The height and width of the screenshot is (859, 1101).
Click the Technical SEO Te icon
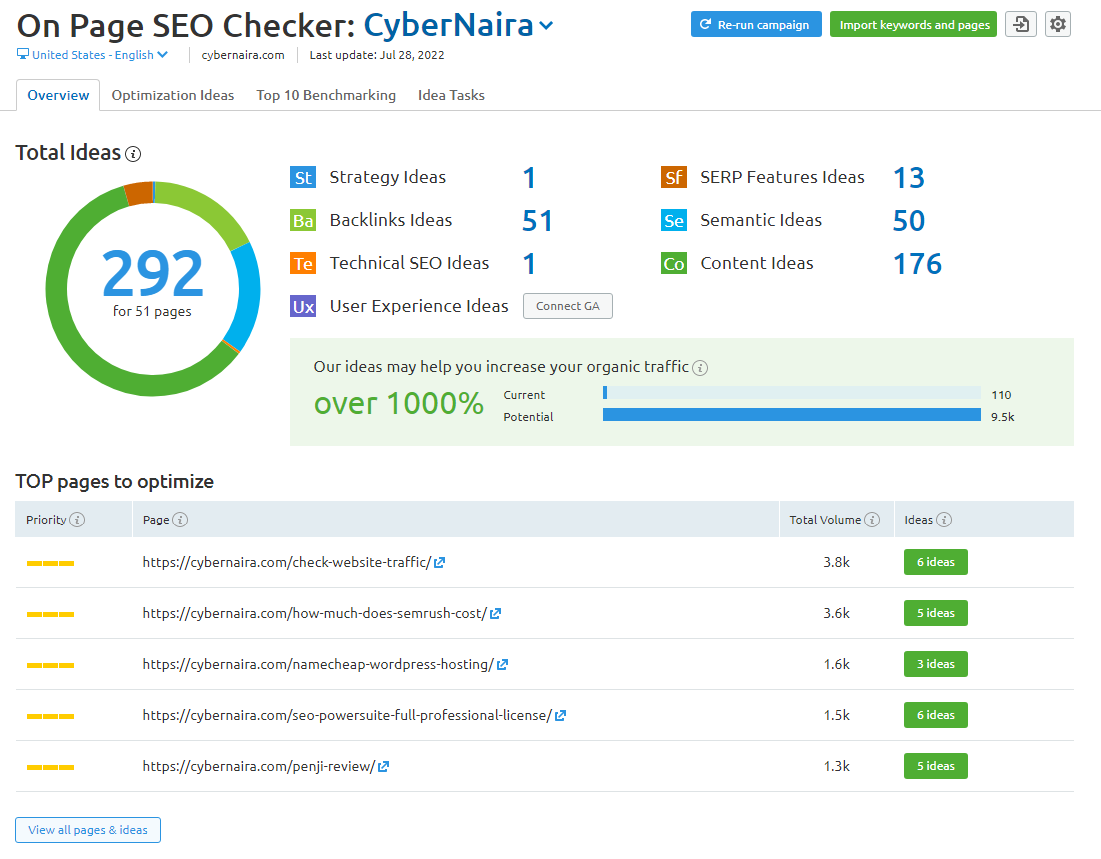pos(303,263)
